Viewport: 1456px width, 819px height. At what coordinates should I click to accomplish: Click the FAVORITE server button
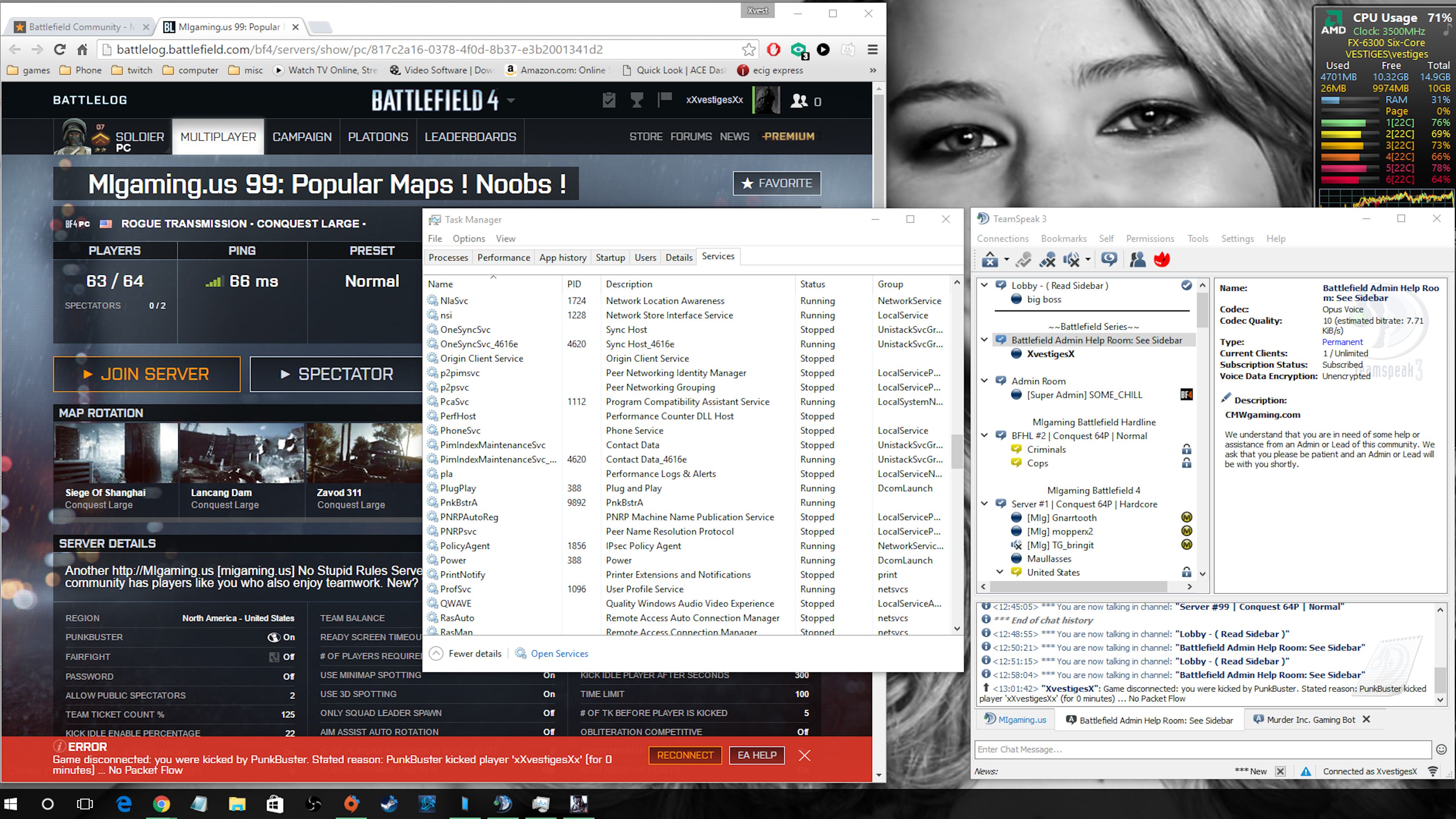[x=777, y=183]
